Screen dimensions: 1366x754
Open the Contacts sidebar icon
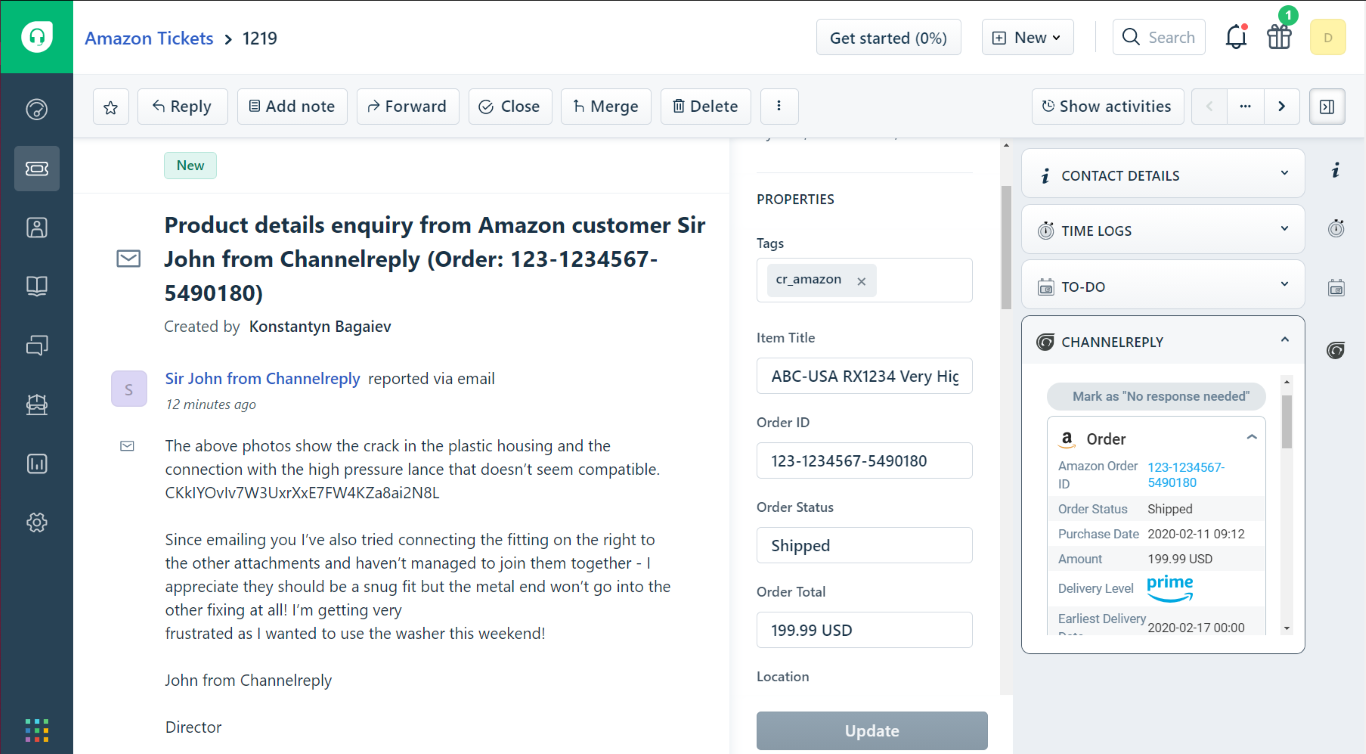click(37, 227)
